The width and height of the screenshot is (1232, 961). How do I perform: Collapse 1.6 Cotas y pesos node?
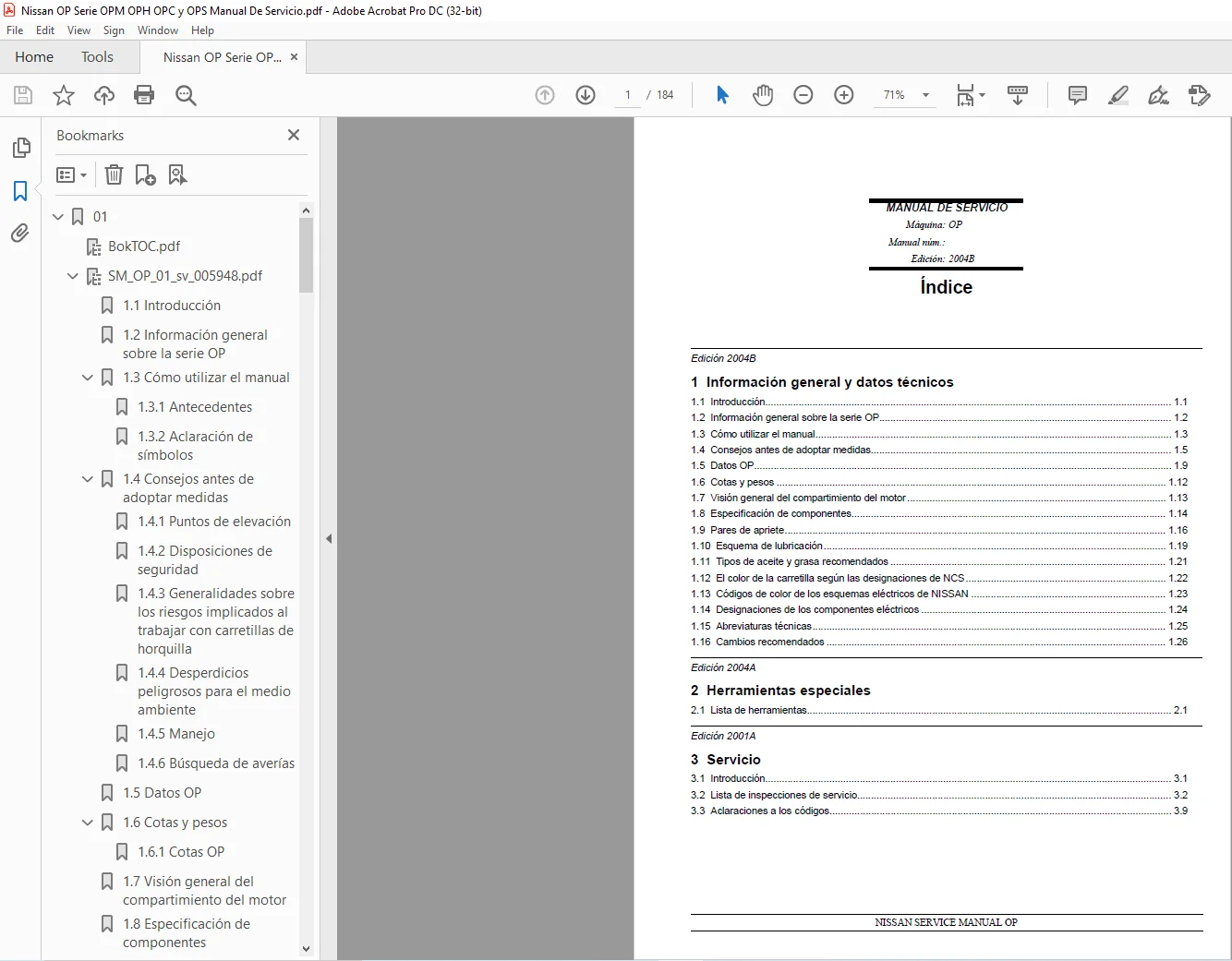click(x=88, y=823)
